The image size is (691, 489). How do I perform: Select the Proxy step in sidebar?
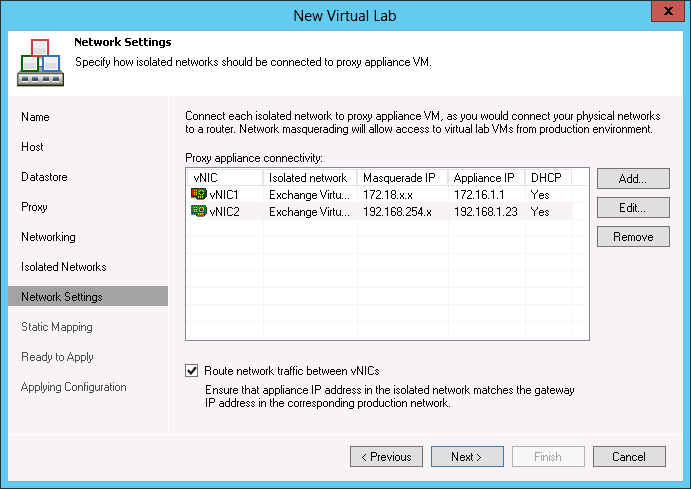pos(34,207)
